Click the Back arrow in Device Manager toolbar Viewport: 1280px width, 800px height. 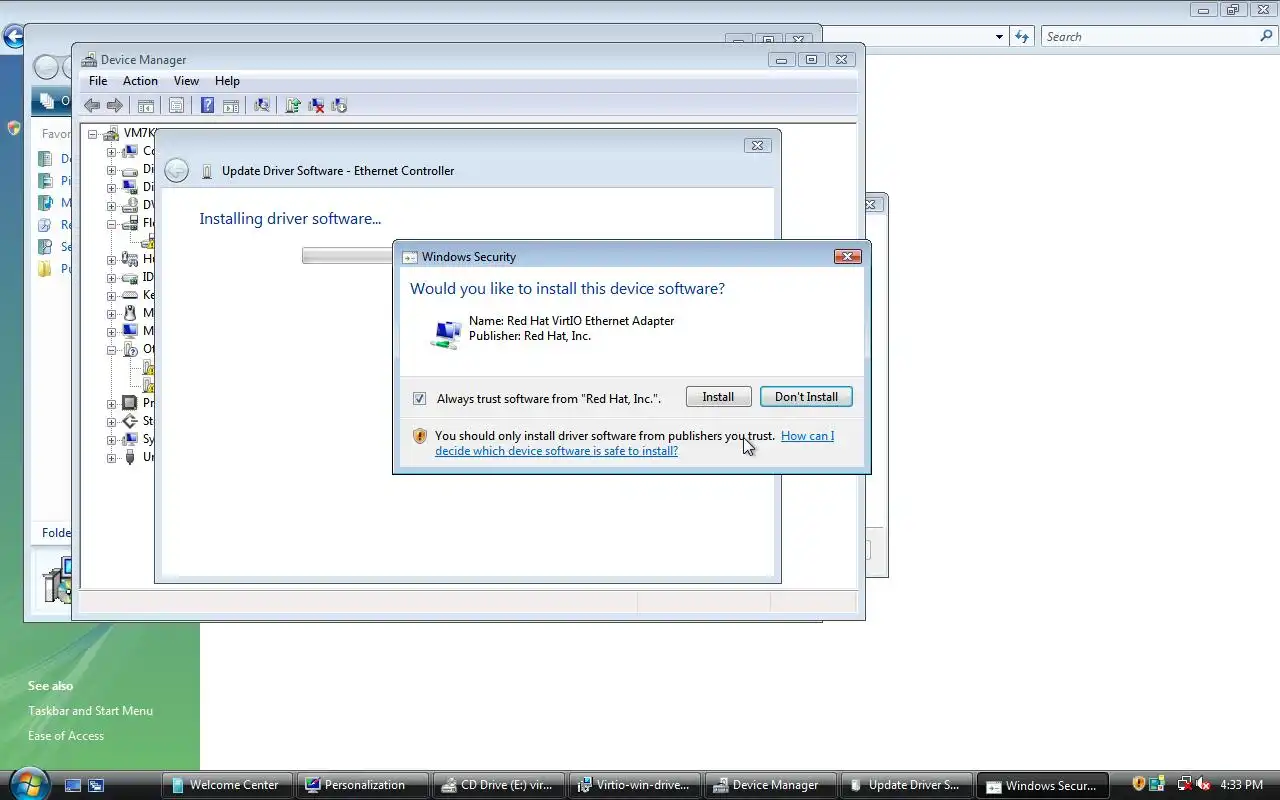92,105
